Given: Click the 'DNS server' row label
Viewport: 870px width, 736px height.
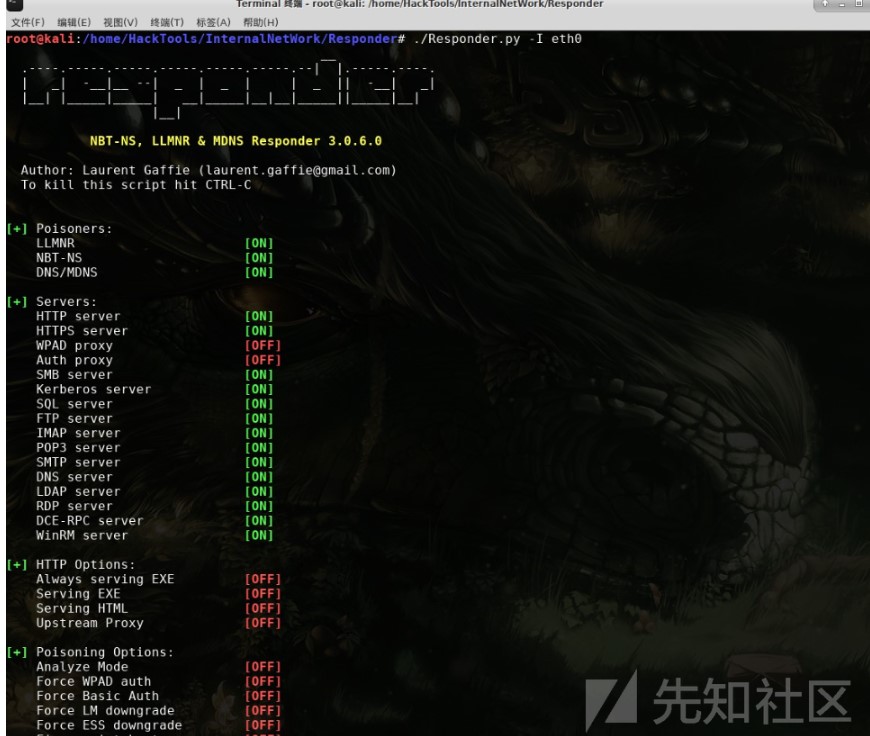Looking at the screenshot, I should (x=74, y=477).
